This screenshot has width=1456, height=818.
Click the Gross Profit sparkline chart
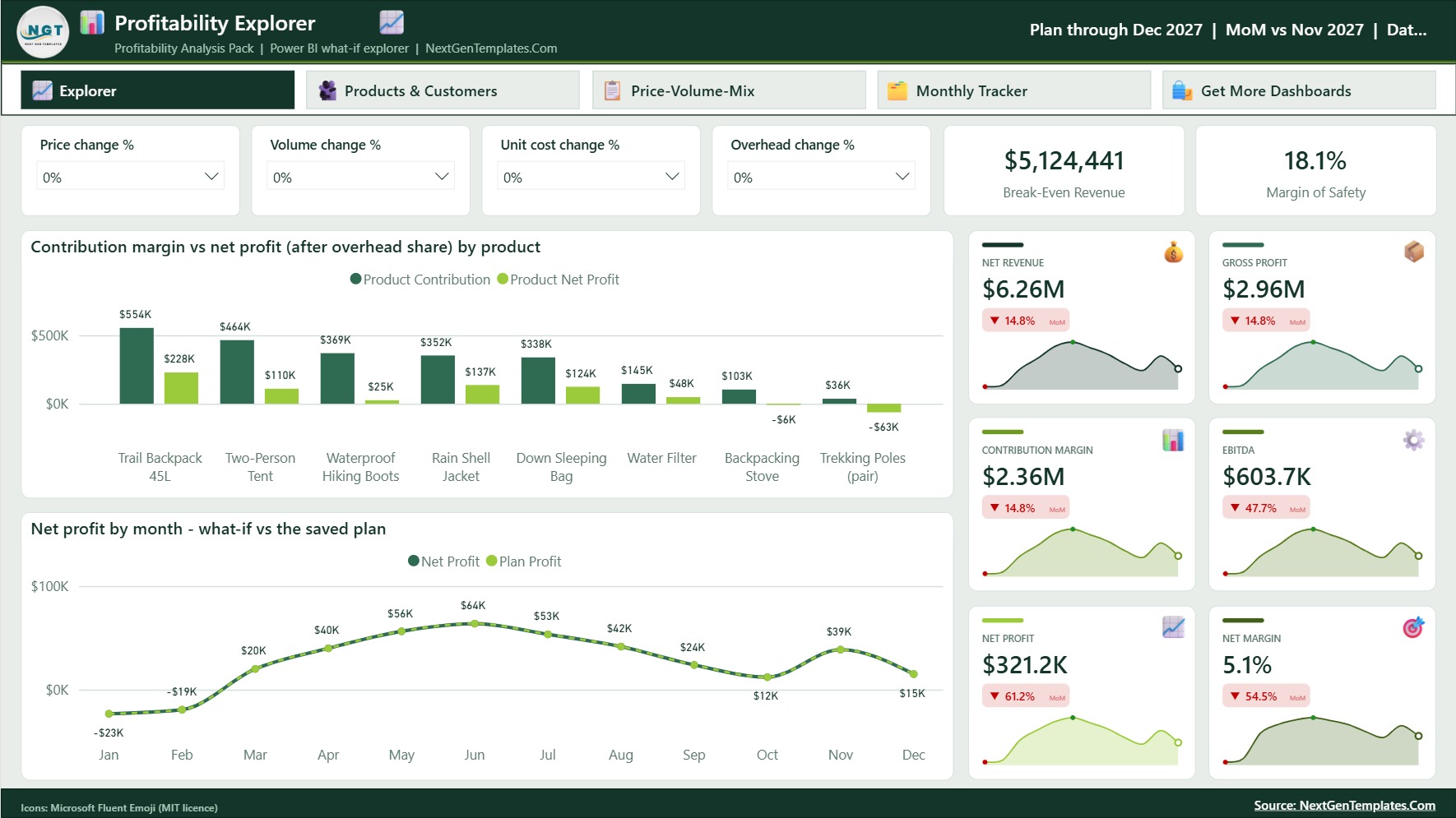[x=1322, y=365]
